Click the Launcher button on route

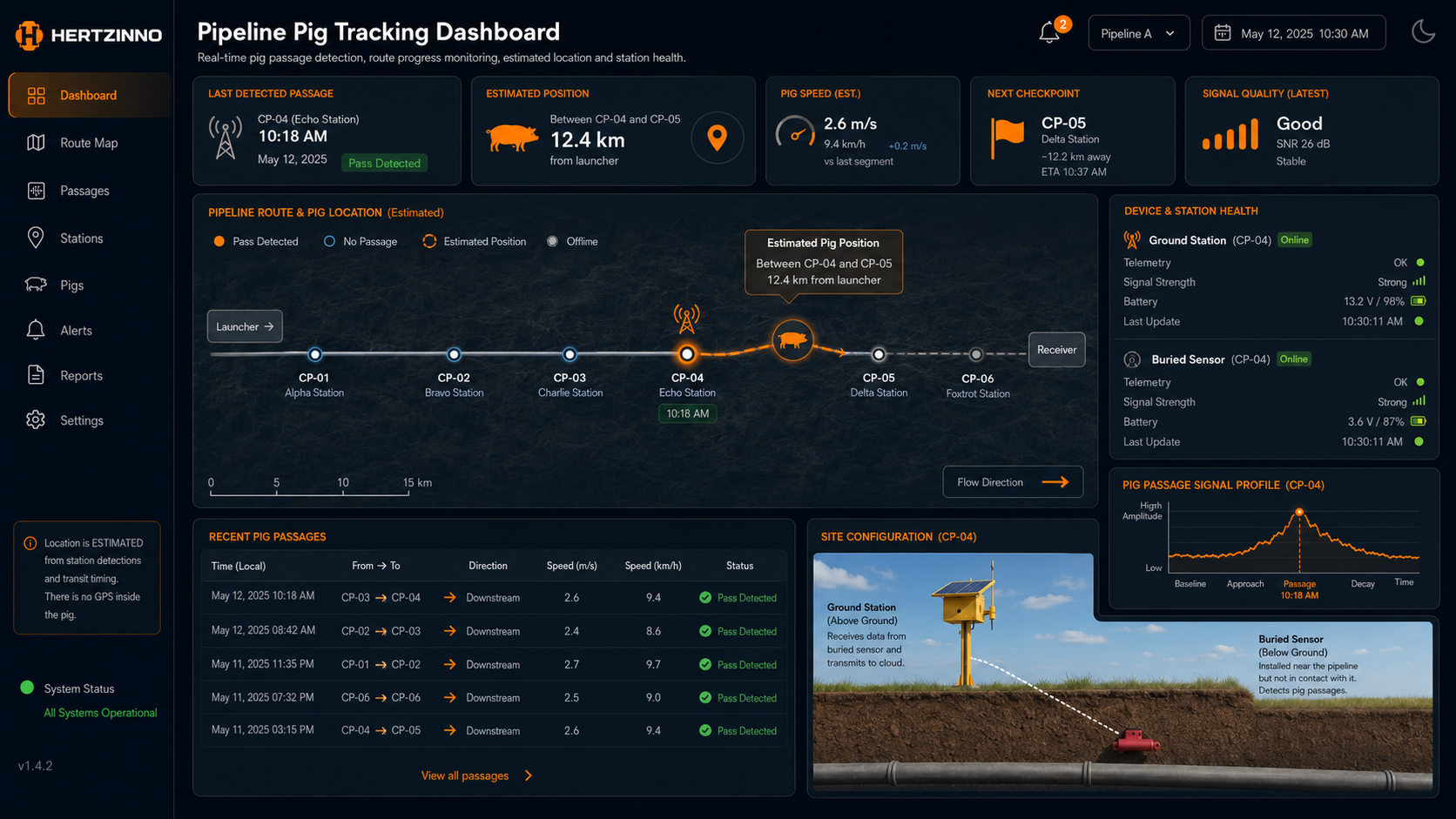[245, 326]
